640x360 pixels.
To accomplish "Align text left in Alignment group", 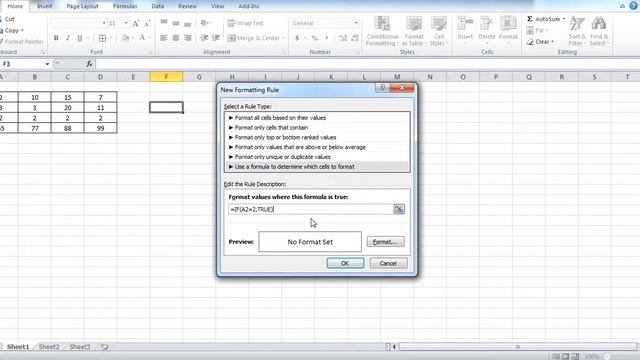I will [164, 38].
